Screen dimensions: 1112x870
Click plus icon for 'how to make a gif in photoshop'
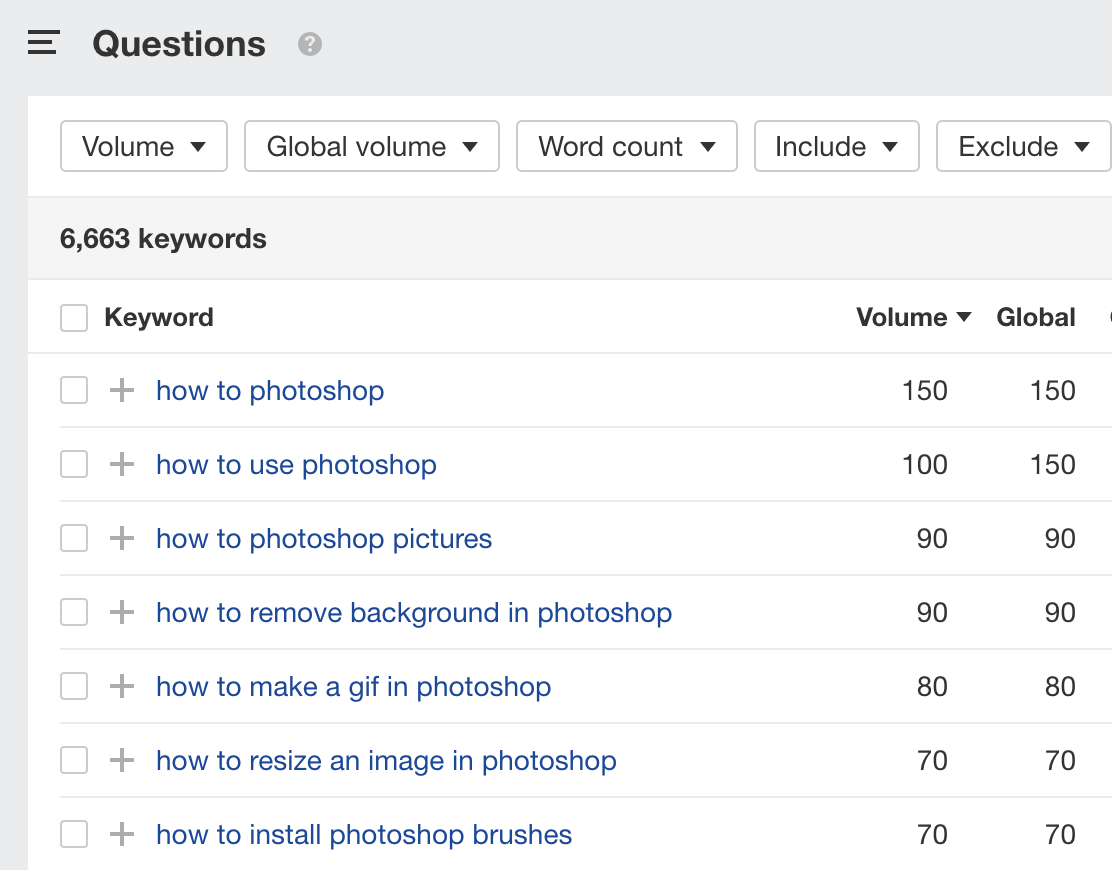click(122, 686)
